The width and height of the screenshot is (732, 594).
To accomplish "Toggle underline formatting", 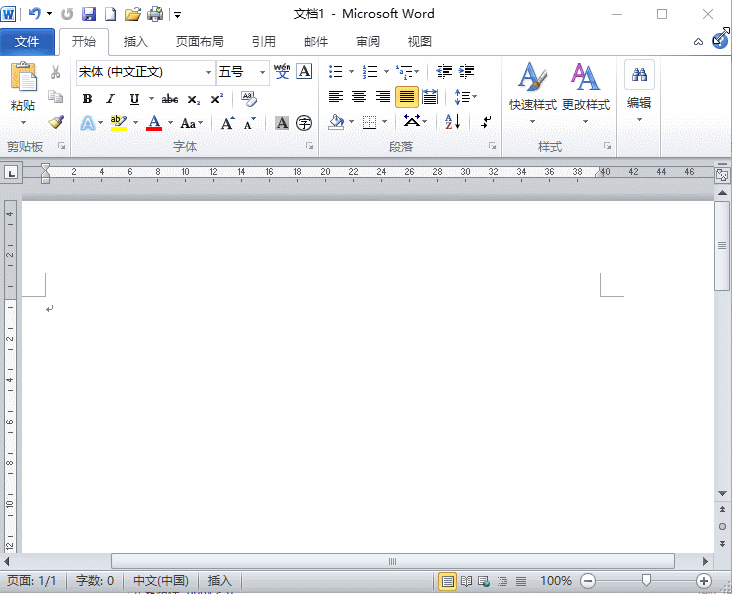I will pos(134,99).
